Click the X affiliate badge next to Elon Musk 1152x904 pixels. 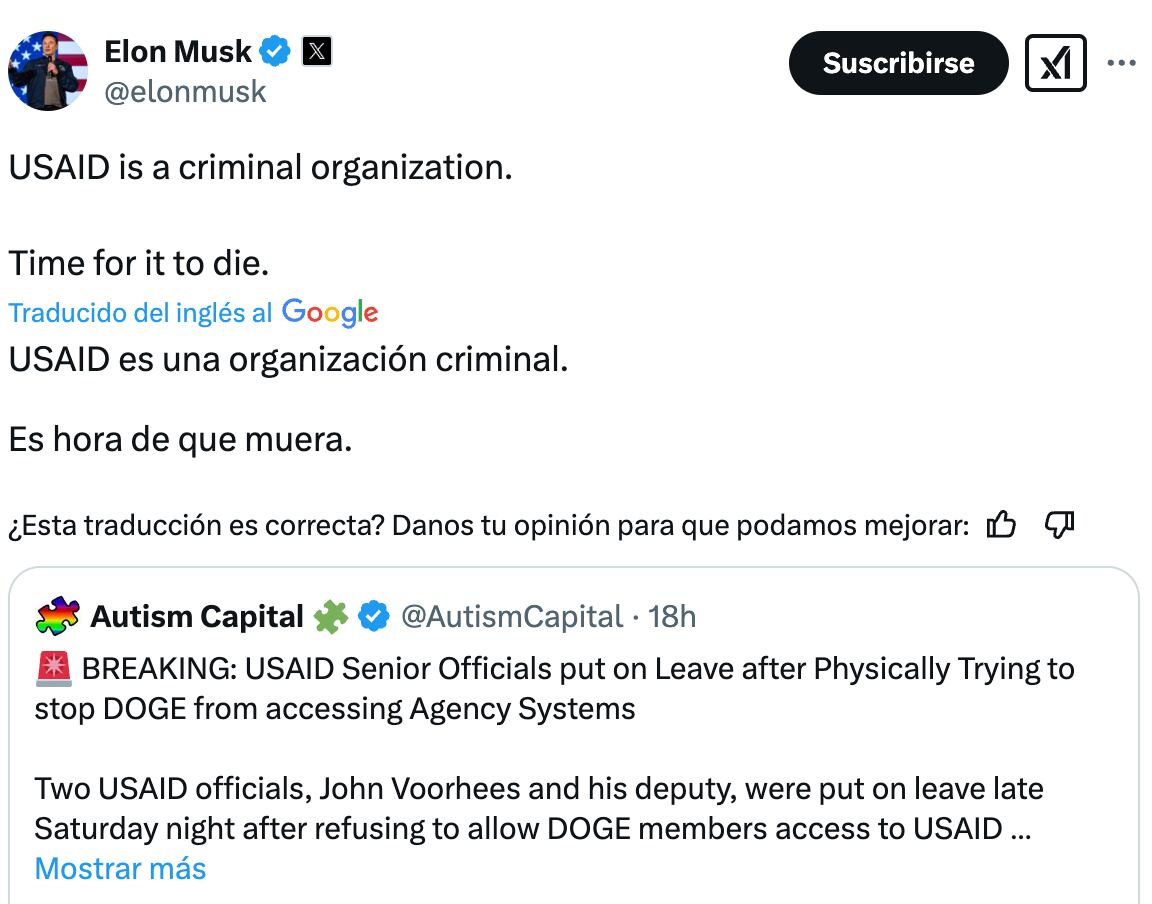[x=317, y=51]
